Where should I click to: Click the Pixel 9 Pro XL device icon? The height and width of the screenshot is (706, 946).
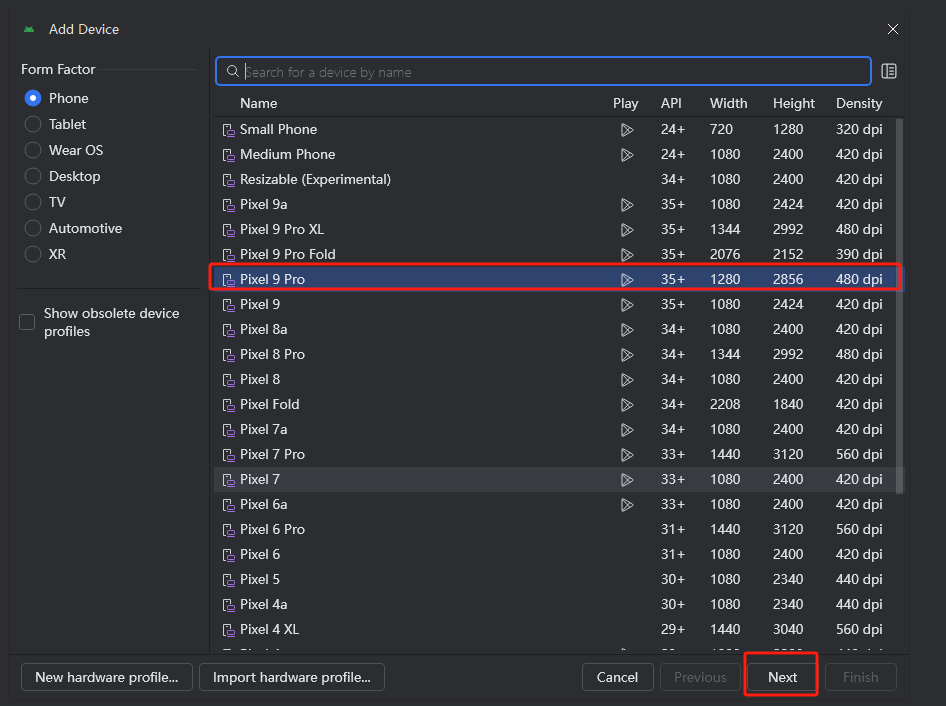pyautogui.click(x=229, y=230)
